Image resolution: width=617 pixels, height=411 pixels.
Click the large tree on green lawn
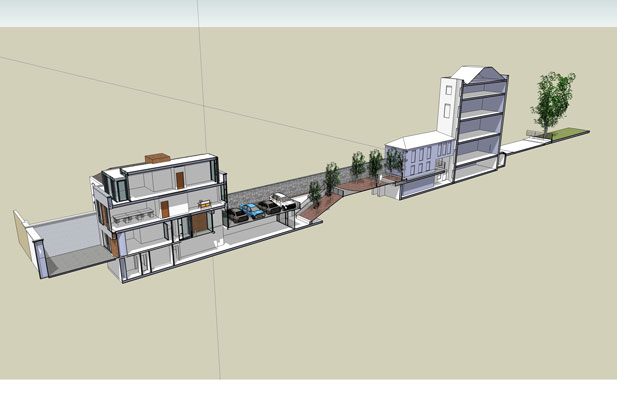pos(553,100)
